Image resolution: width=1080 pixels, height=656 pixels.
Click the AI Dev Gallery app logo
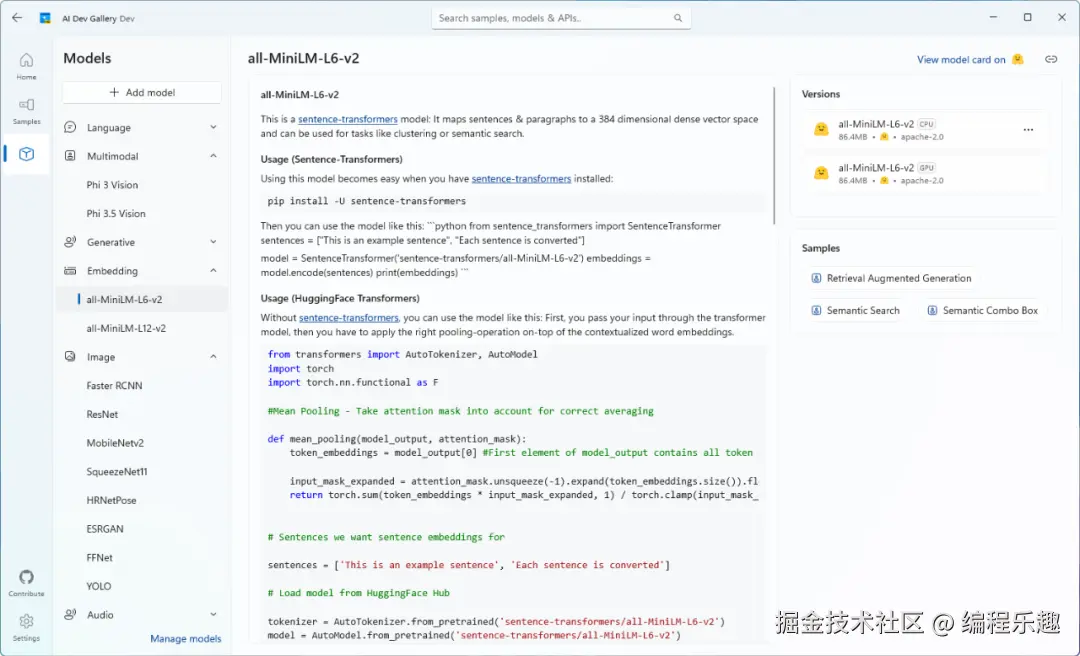(x=45, y=19)
